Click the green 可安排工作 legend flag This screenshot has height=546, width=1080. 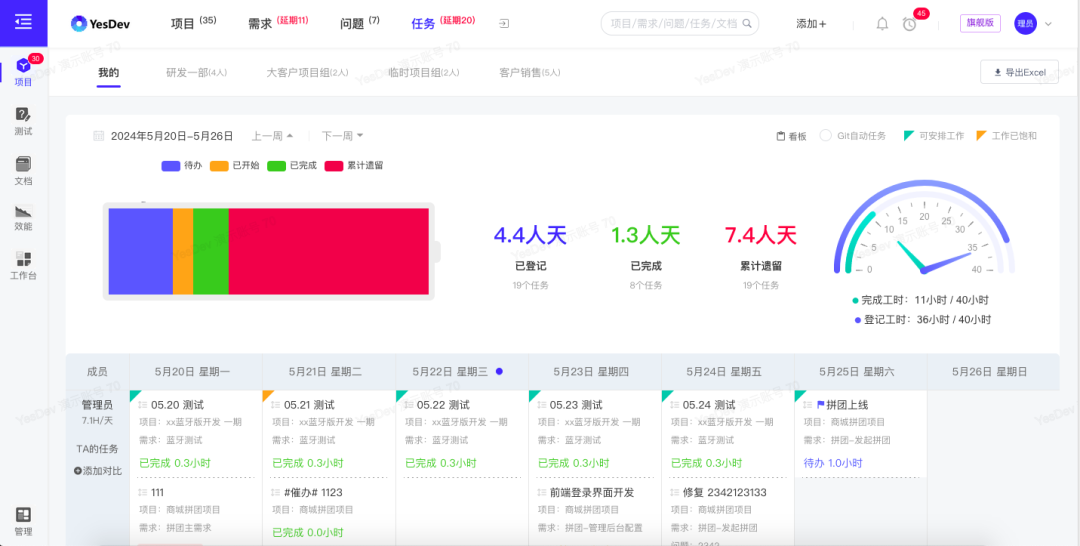tap(908, 135)
